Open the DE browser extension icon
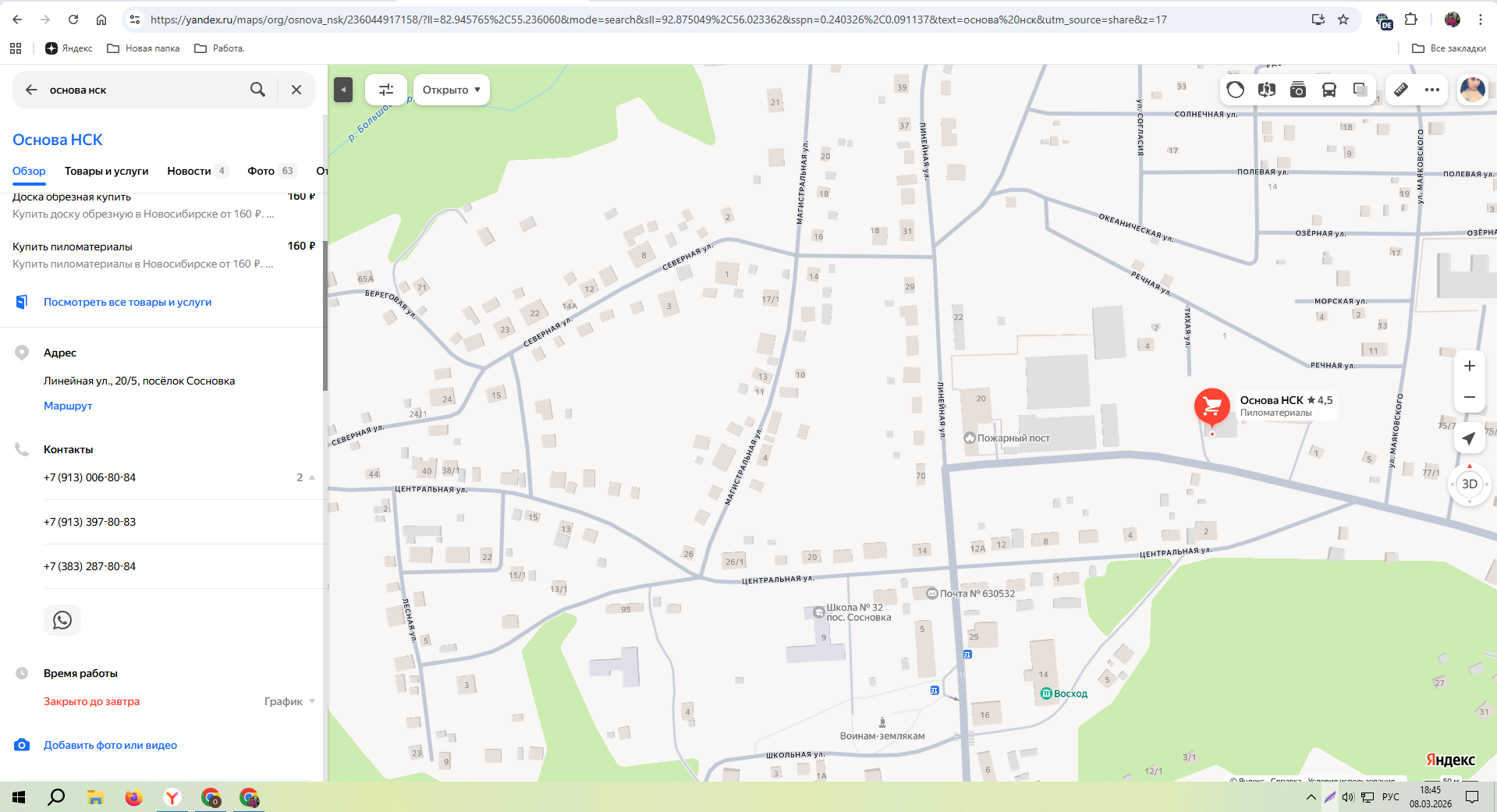1497x812 pixels. tap(1384, 20)
